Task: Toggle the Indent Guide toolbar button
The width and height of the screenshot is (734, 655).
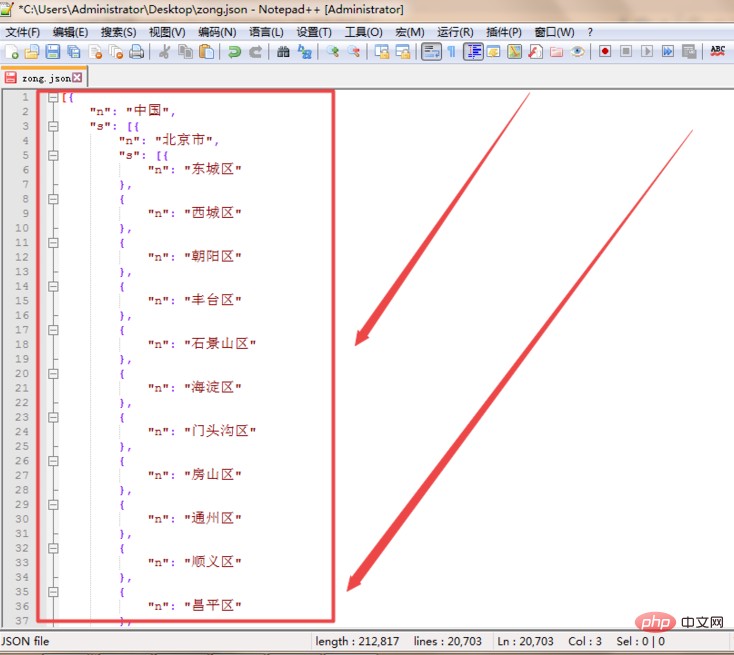Action: [473, 52]
